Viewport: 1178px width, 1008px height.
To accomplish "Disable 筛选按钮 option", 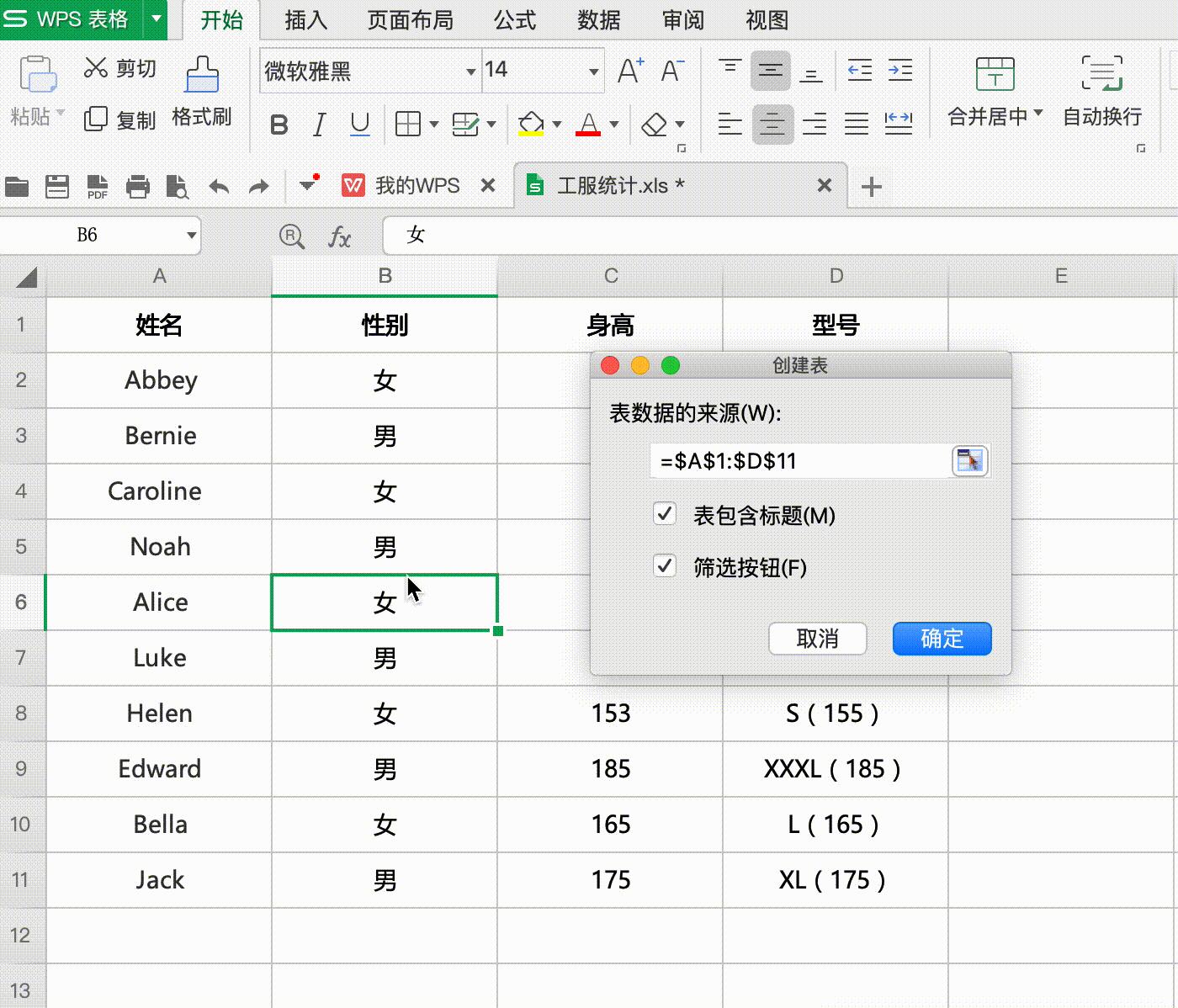I will point(665,566).
